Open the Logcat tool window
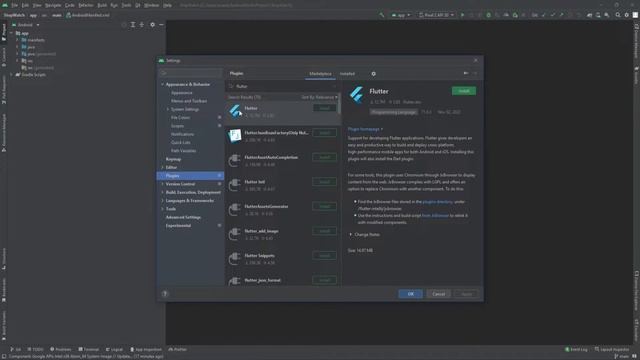Image resolution: width=640 pixels, height=360 pixels. click(114, 349)
